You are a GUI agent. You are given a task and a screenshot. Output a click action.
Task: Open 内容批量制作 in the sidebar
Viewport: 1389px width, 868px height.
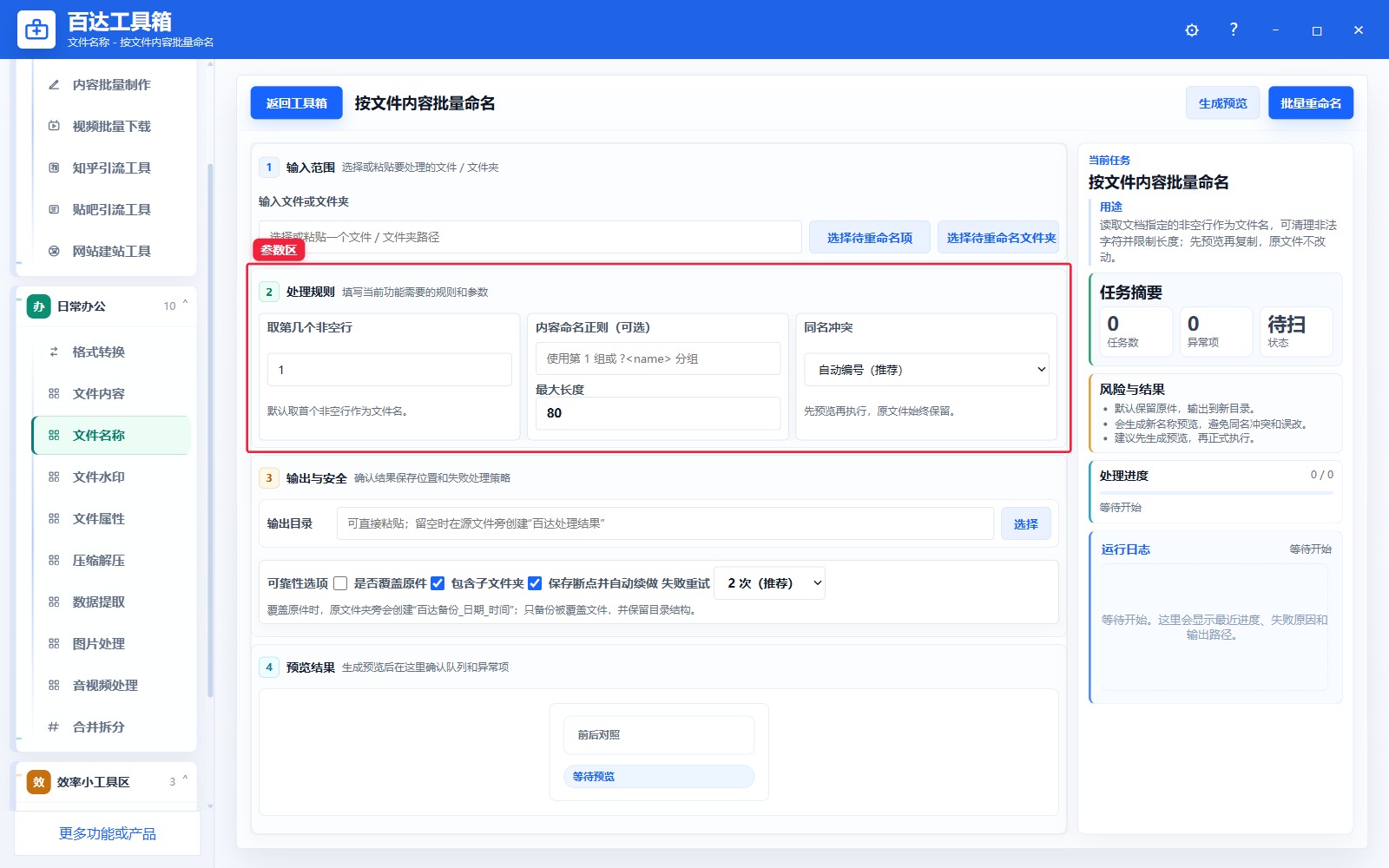pos(111,84)
